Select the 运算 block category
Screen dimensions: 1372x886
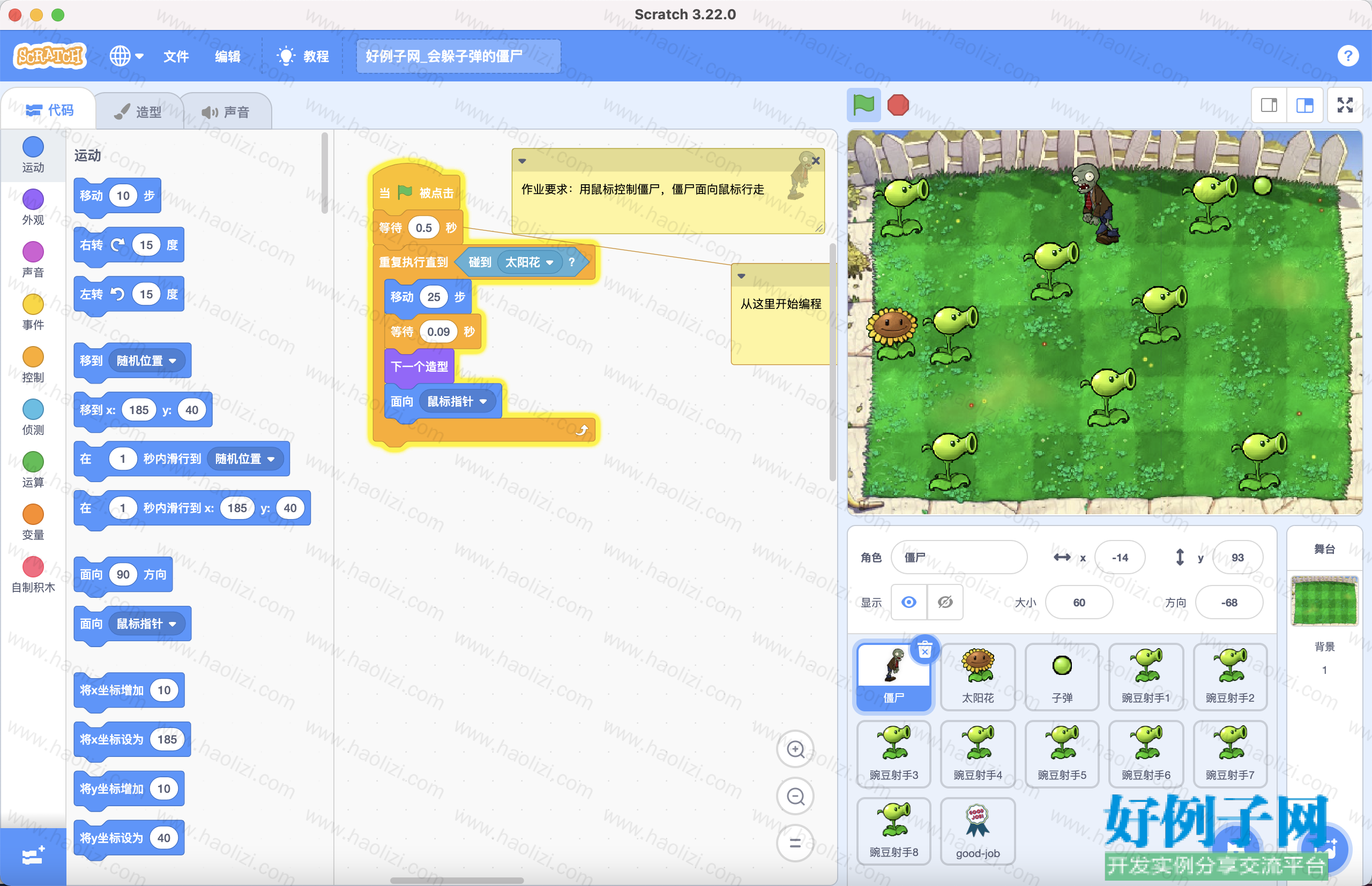point(33,469)
